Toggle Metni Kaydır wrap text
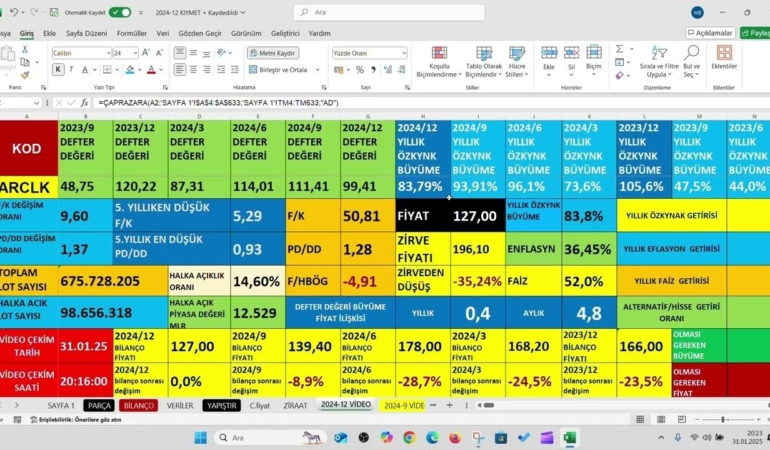Image resolution: width=770 pixels, height=450 pixels. click(273, 52)
